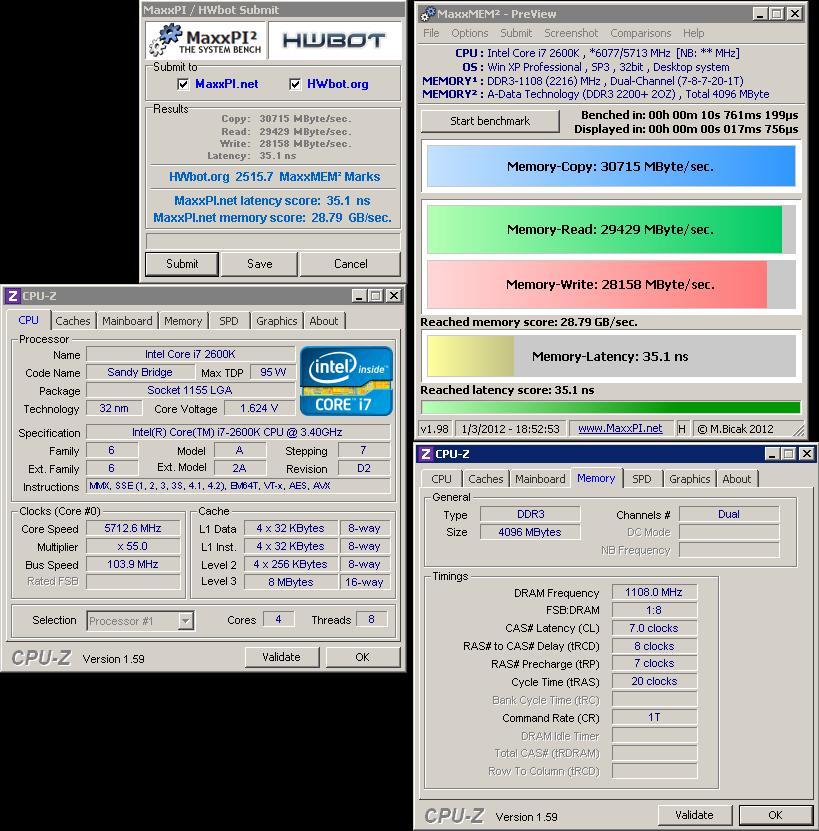Click the Z icon of the Memory CPU-Z window
Viewport: 819px width, 831px height.
point(425,454)
